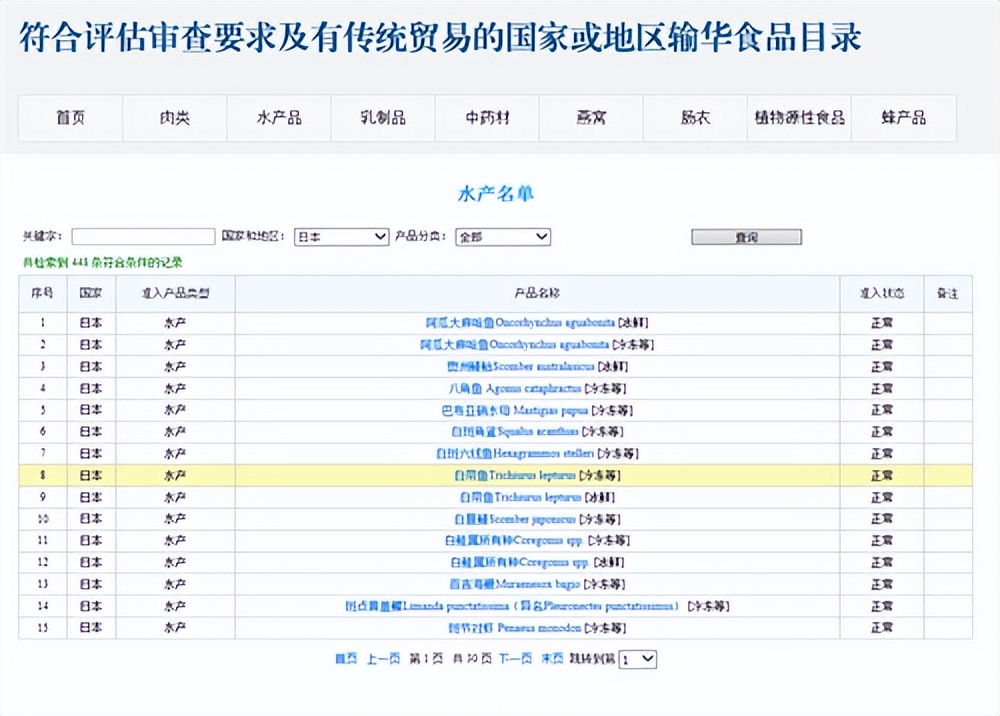
Task: Expand the 产品分类 dropdown showing 全部
Action: [503, 237]
